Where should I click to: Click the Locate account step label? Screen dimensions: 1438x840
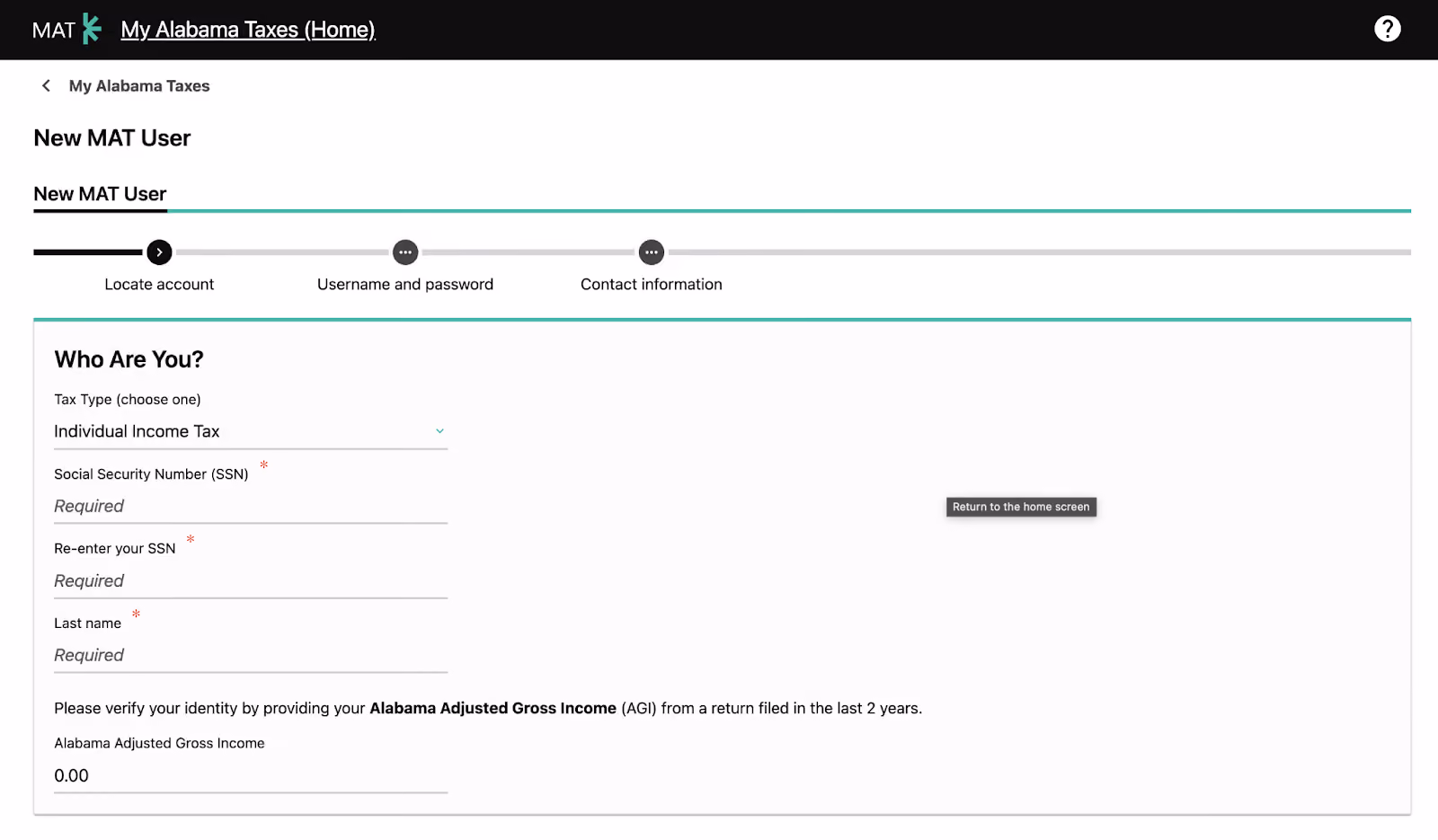(x=159, y=285)
